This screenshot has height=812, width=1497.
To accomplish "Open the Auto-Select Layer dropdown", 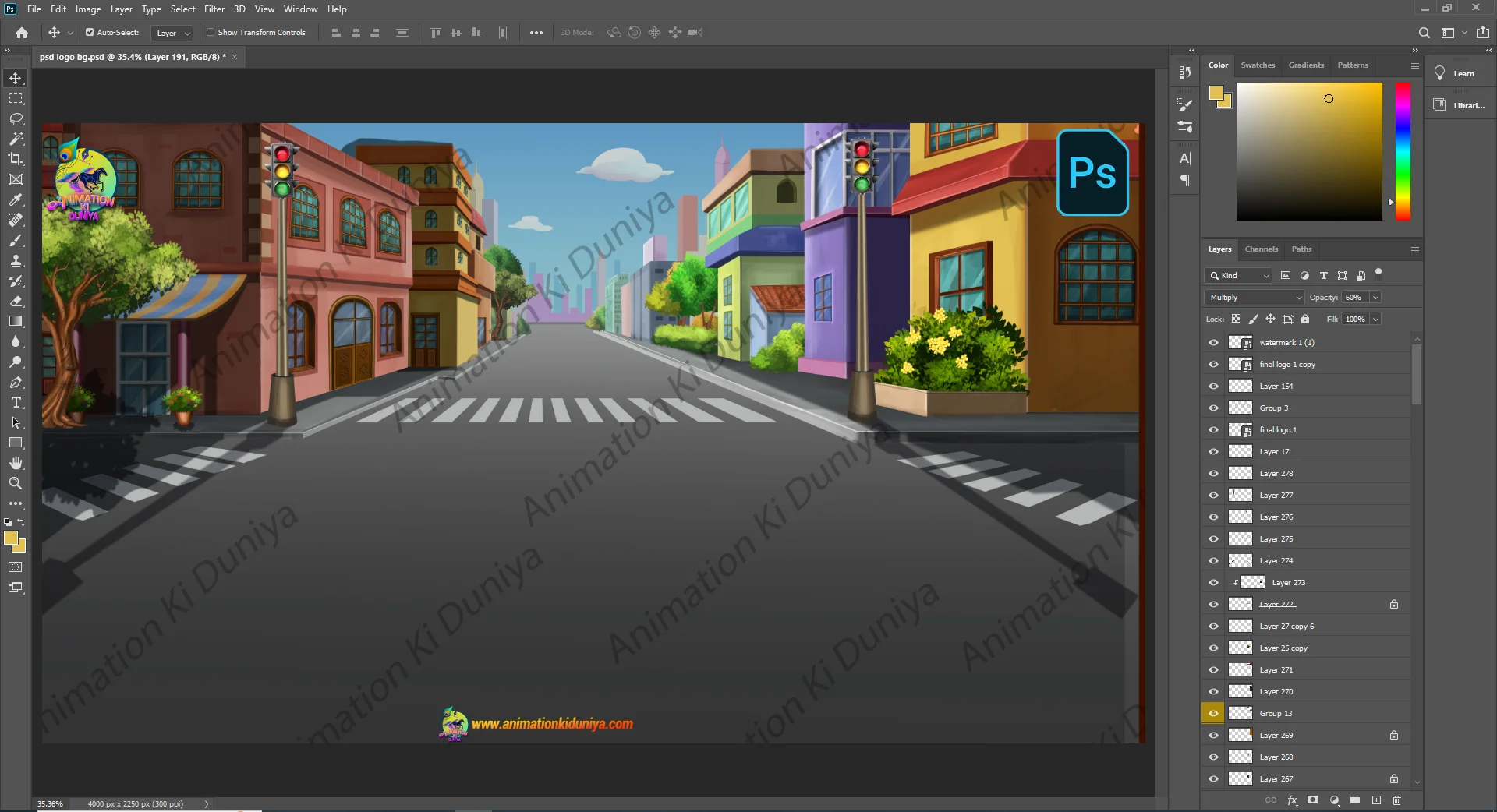I will pos(172,33).
